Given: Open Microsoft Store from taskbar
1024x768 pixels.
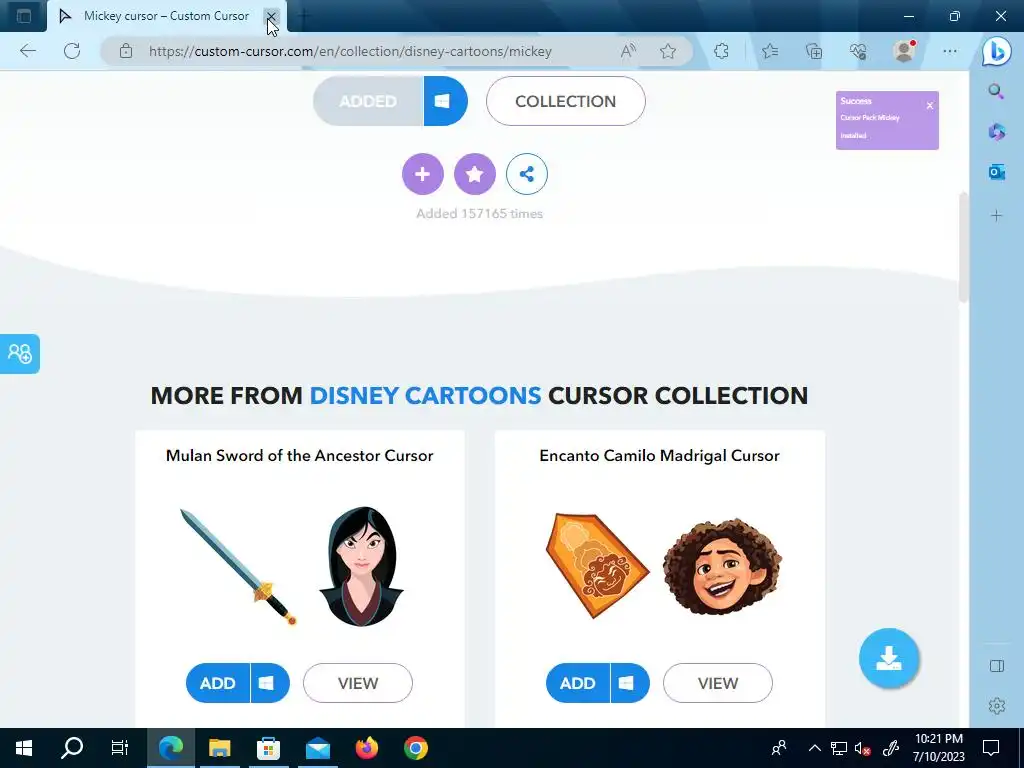Looking at the screenshot, I should 268,748.
